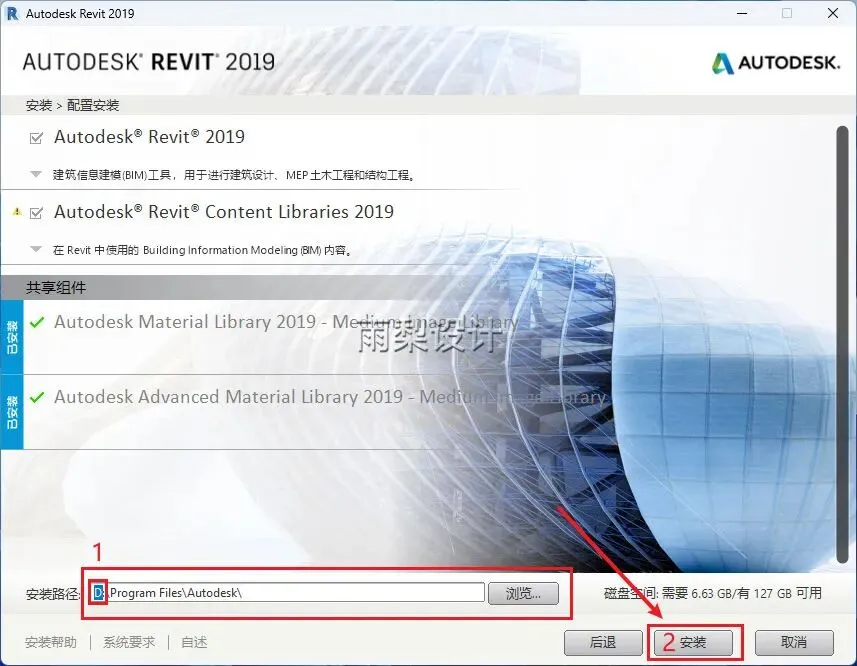Open the 自述 readme link
The height and width of the screenshot is (666, 857).
click(x=194, y=642)
